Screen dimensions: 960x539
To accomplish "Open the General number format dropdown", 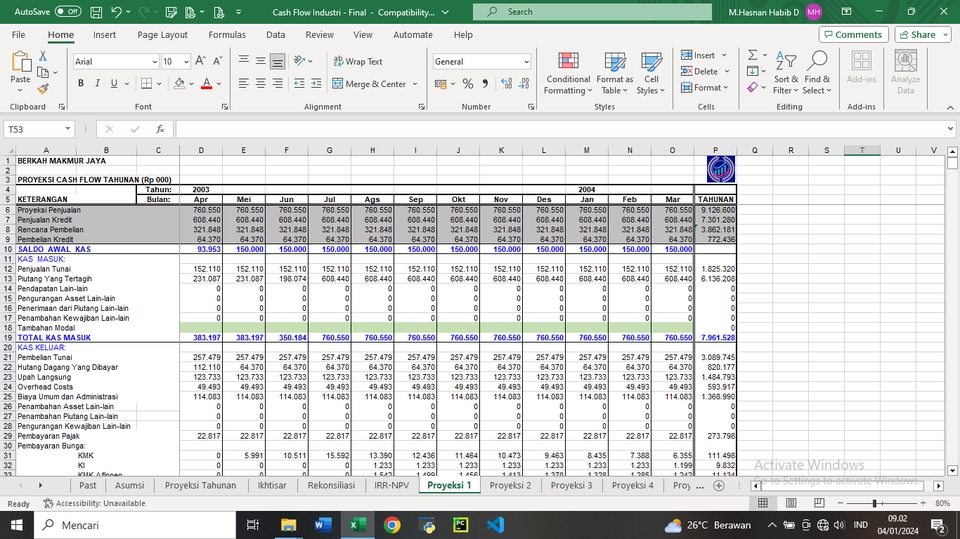I will point(526,62).
